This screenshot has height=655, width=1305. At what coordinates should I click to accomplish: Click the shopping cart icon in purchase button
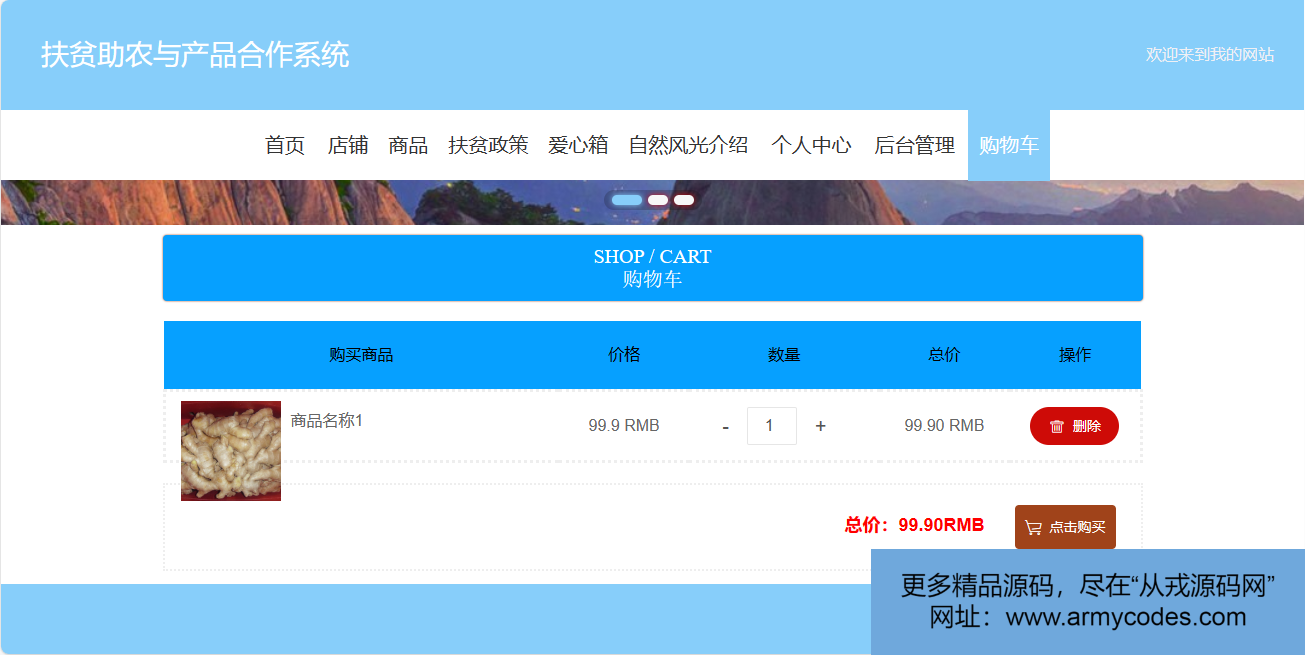click(1034, 528)
